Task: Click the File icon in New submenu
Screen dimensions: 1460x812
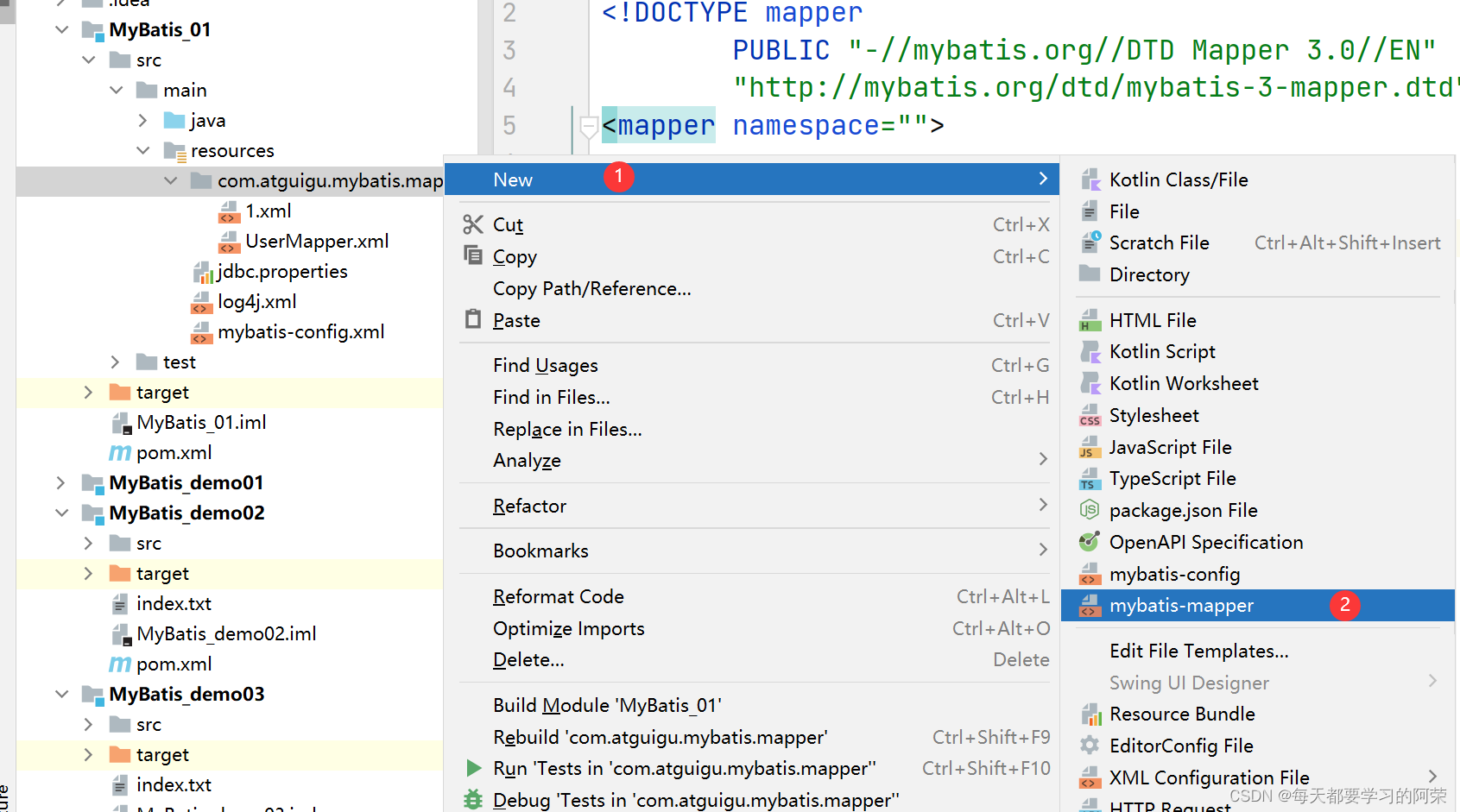Action: [1090, 211]
